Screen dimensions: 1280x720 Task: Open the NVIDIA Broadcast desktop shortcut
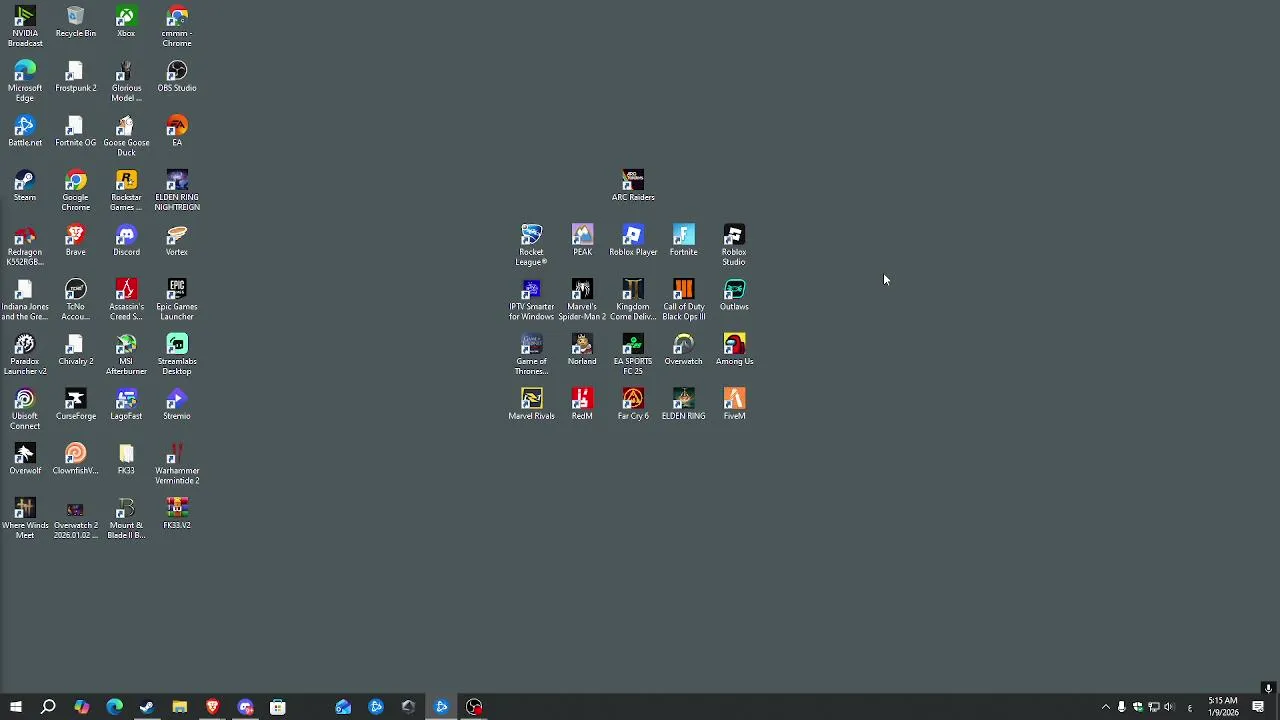click(25, 26)
